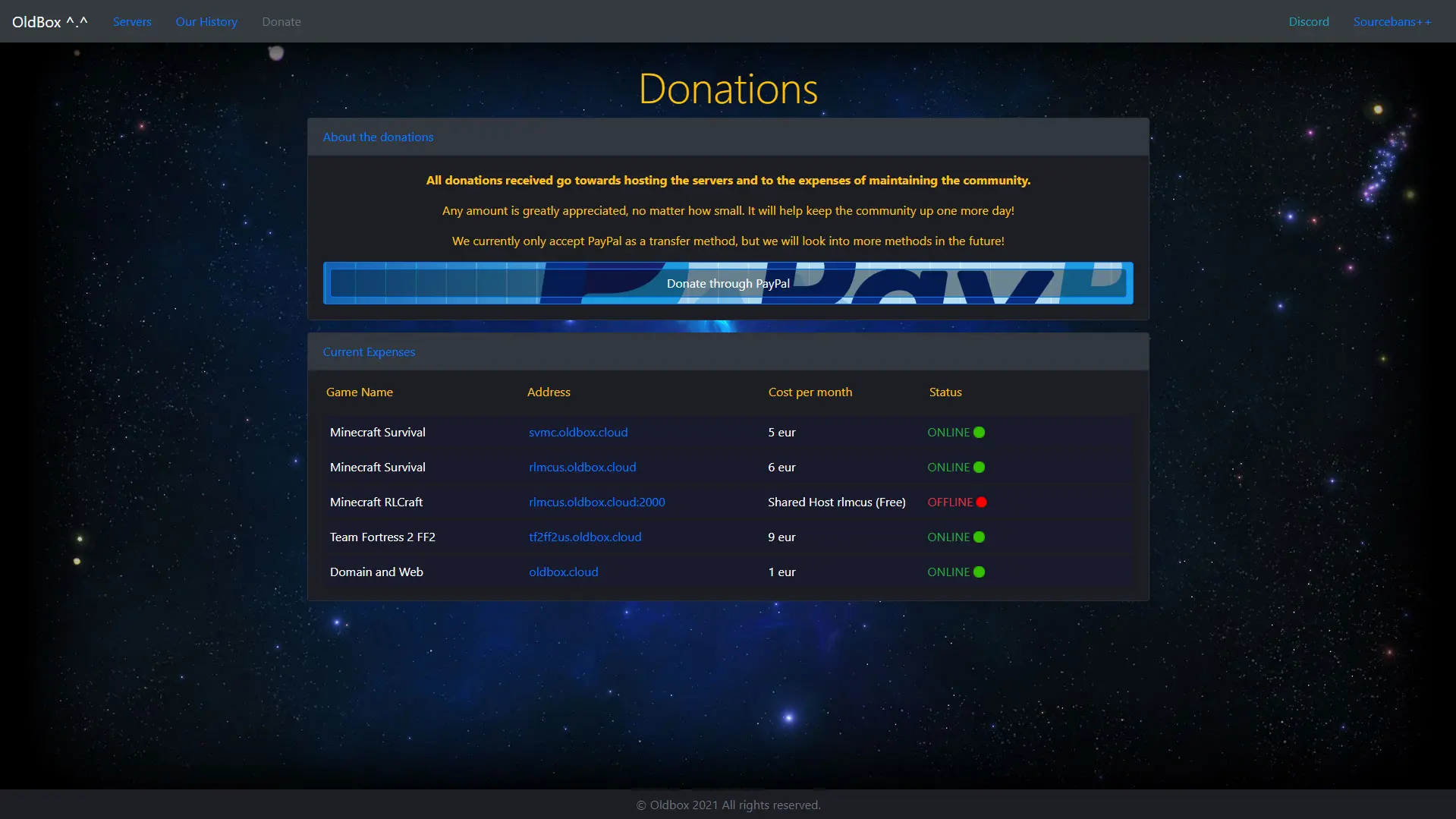Click the OldBox ^.^ brand logo

[49, 22]
